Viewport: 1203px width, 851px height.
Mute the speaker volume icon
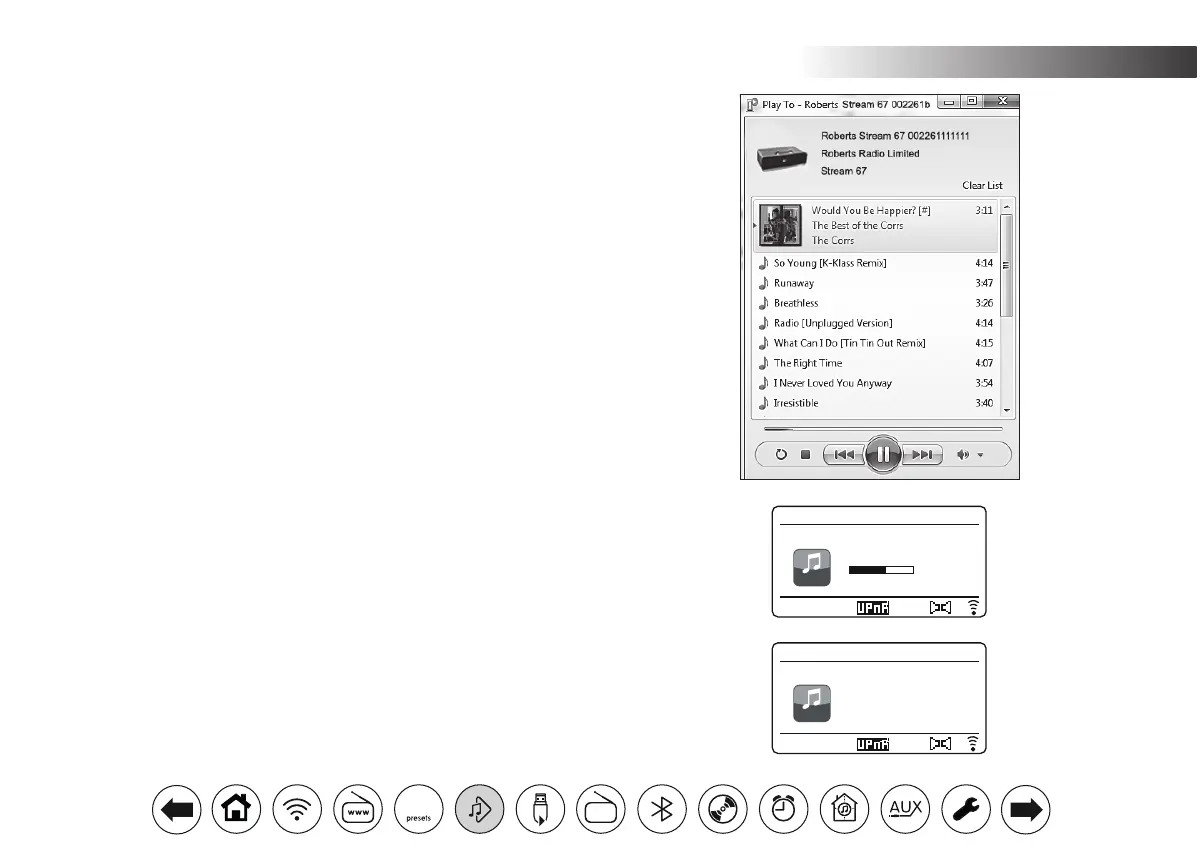point(963,455)
